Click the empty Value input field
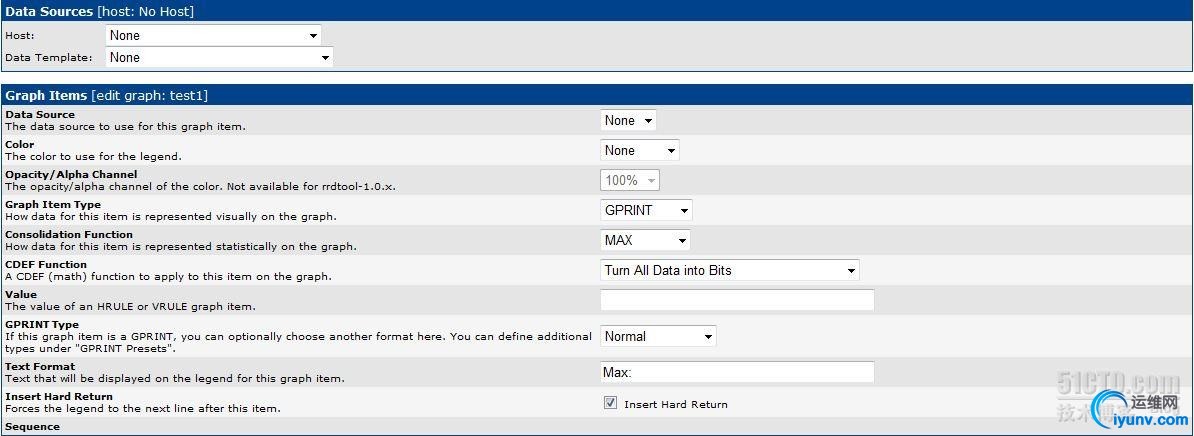 [737, 300]
